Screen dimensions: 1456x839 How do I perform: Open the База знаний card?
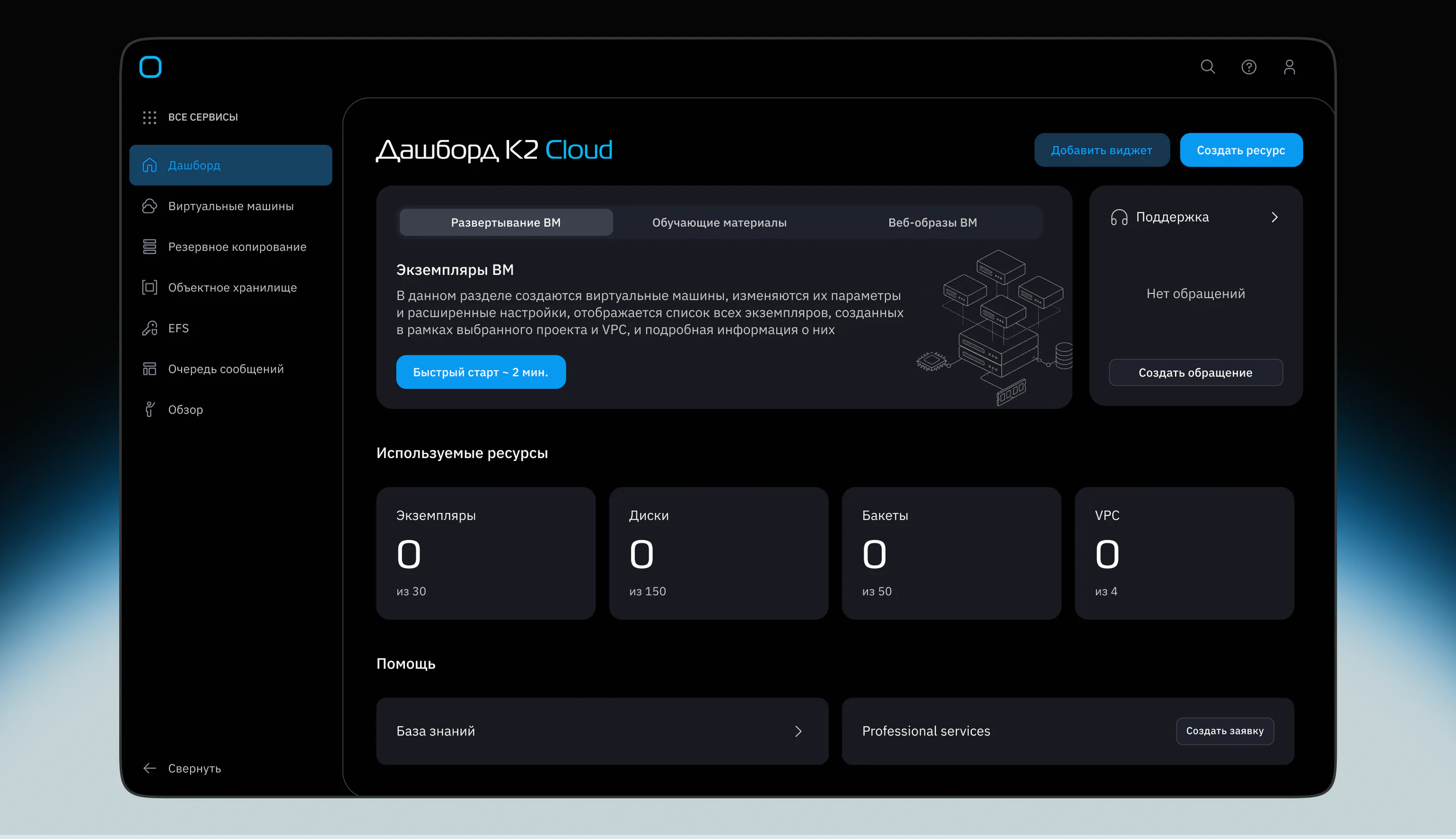603,731
